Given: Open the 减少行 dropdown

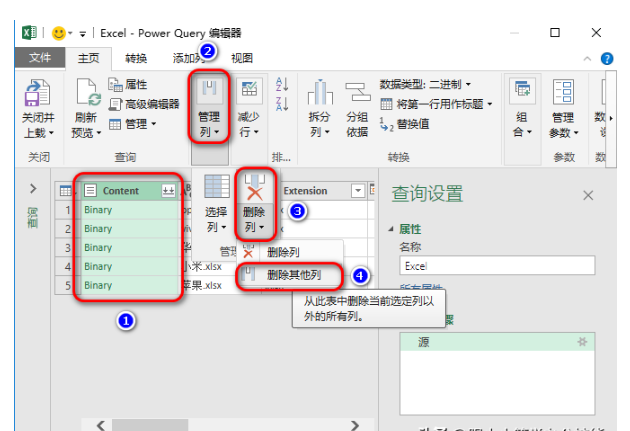Looking at the screenshot, I should [249, 107].
